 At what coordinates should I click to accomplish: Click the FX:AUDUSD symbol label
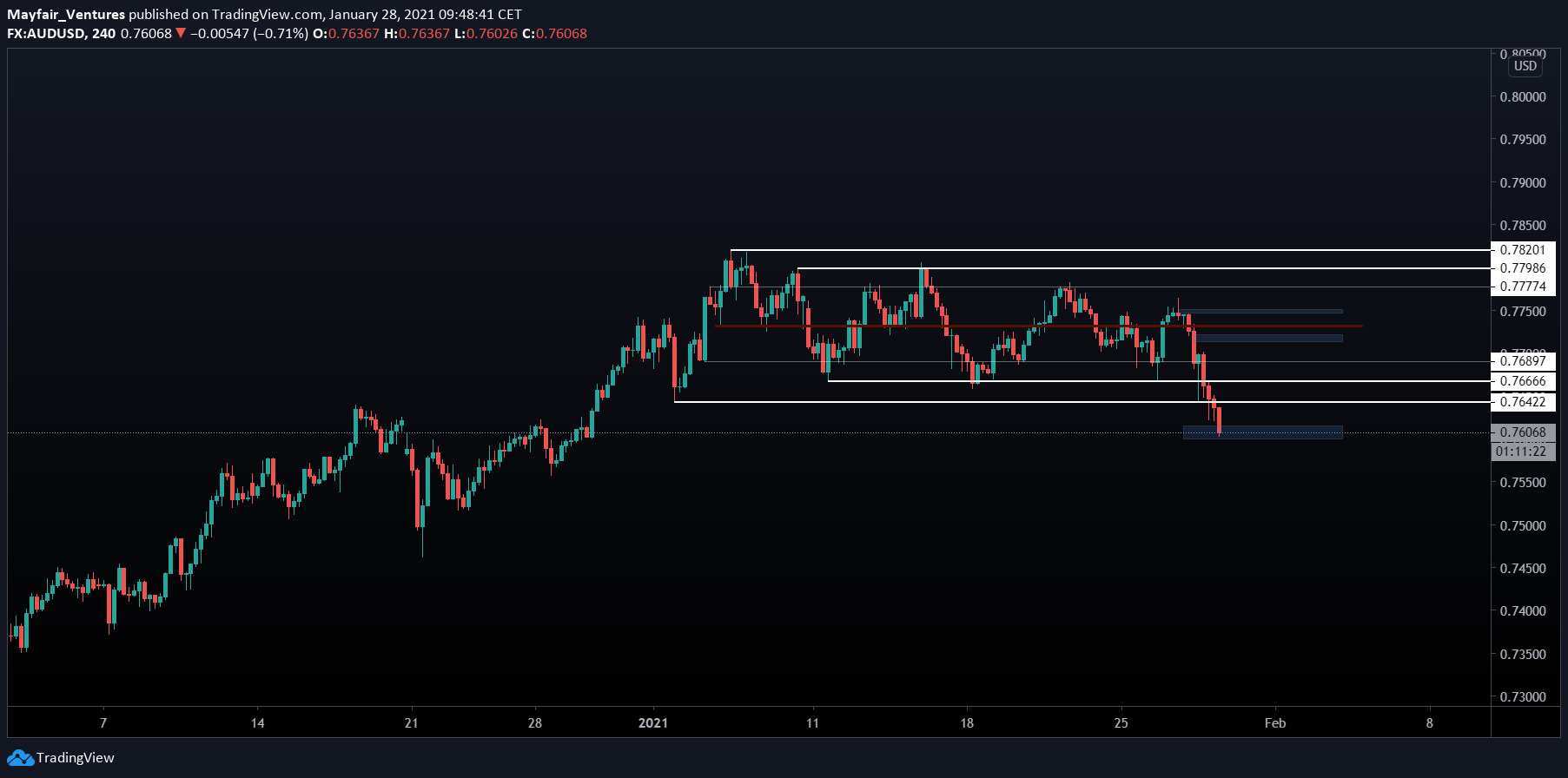46,34
